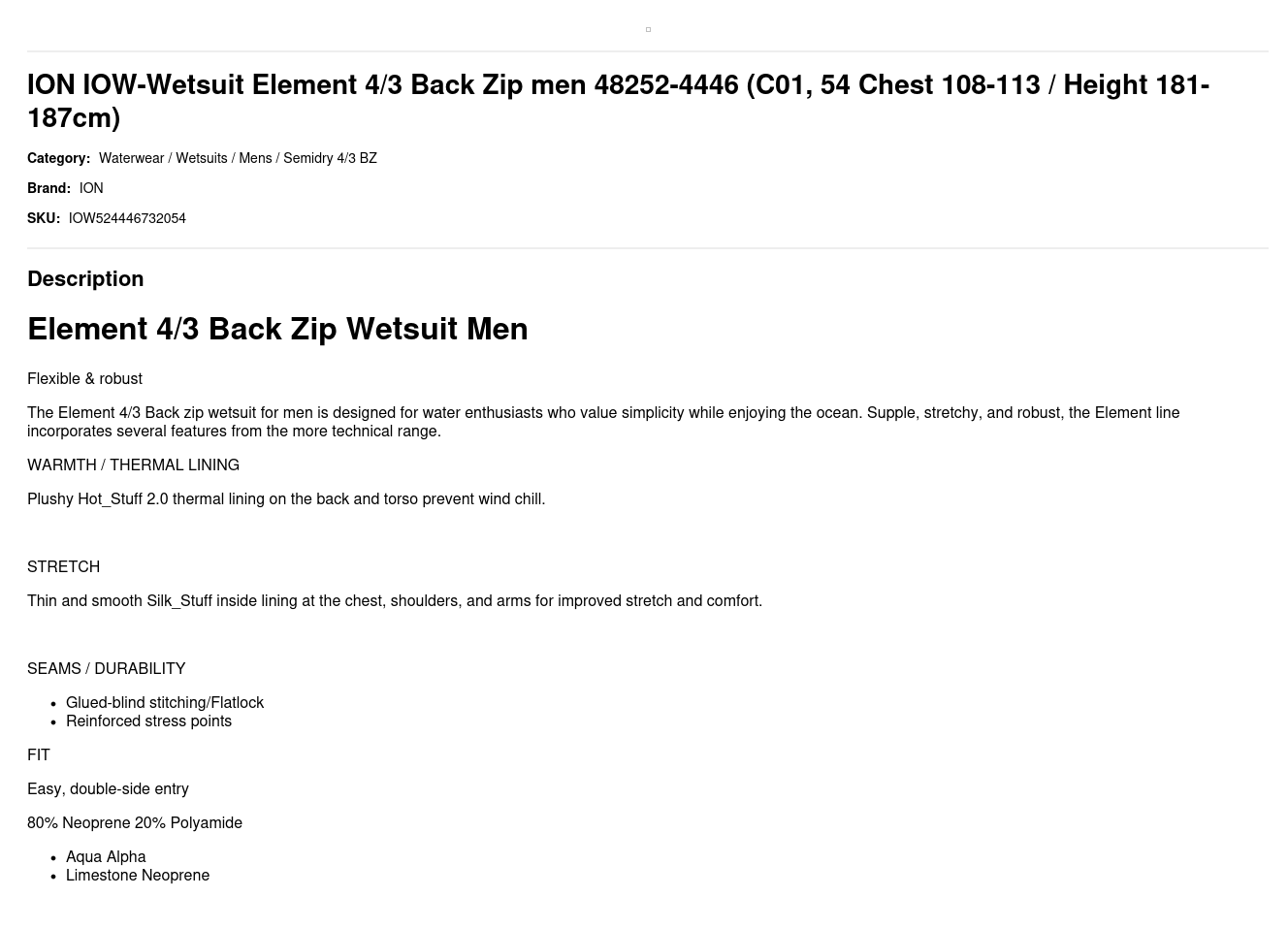Click the small placeholder image at top

pos(648,30)
